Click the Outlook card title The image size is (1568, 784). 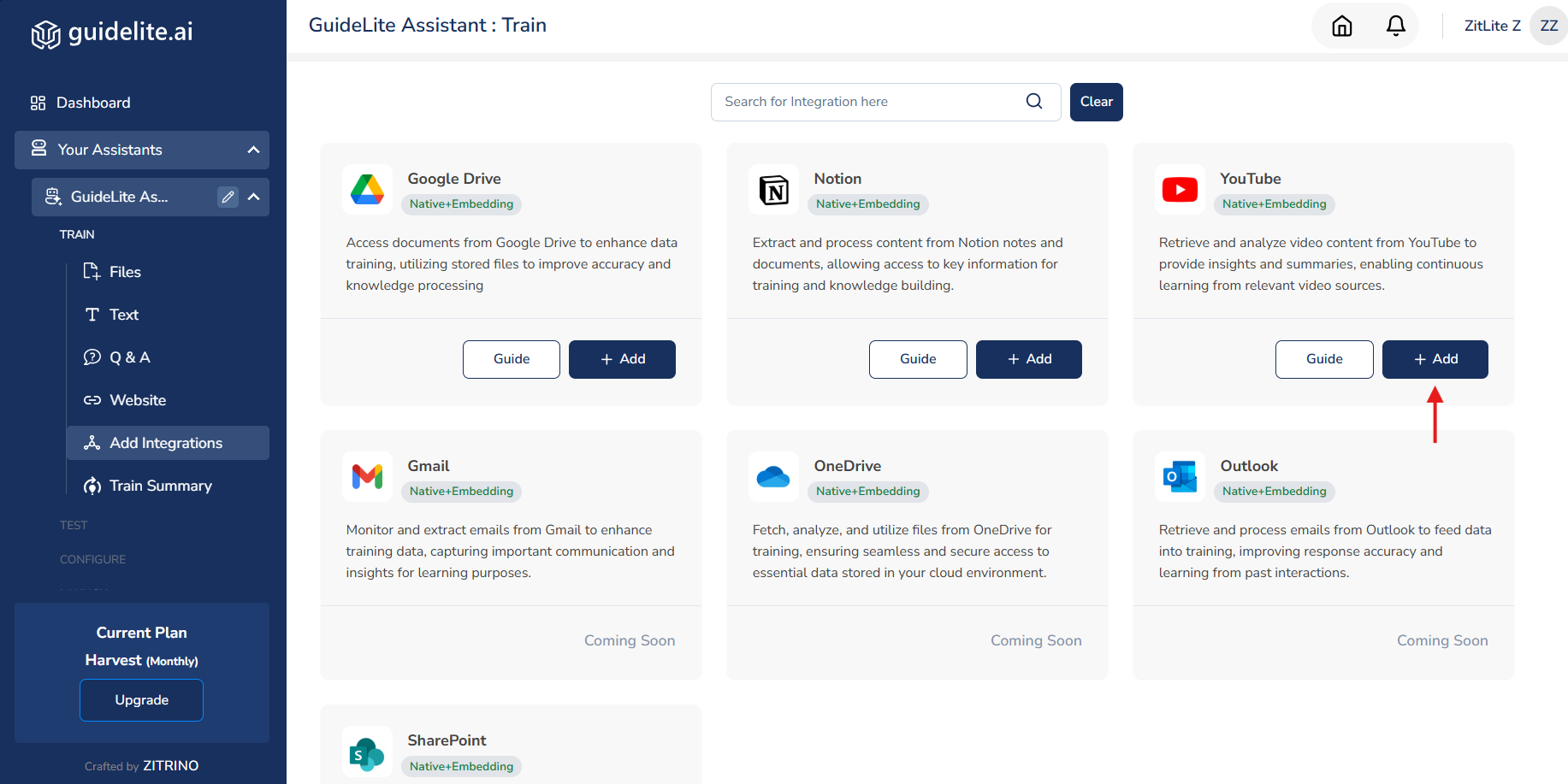click(1249, 466)
